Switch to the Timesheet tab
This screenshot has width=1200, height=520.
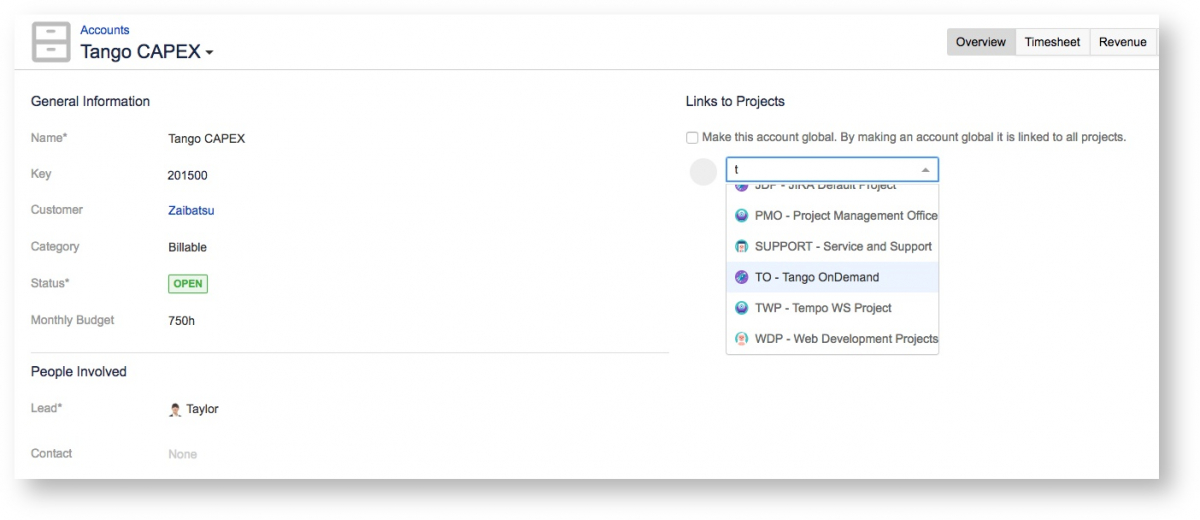coord(1052,42)
